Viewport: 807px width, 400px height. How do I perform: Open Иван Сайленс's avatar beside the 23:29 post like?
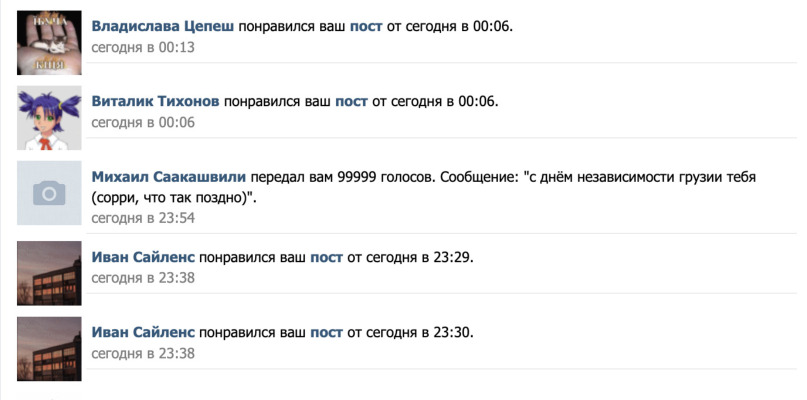[x=49, y=273]
